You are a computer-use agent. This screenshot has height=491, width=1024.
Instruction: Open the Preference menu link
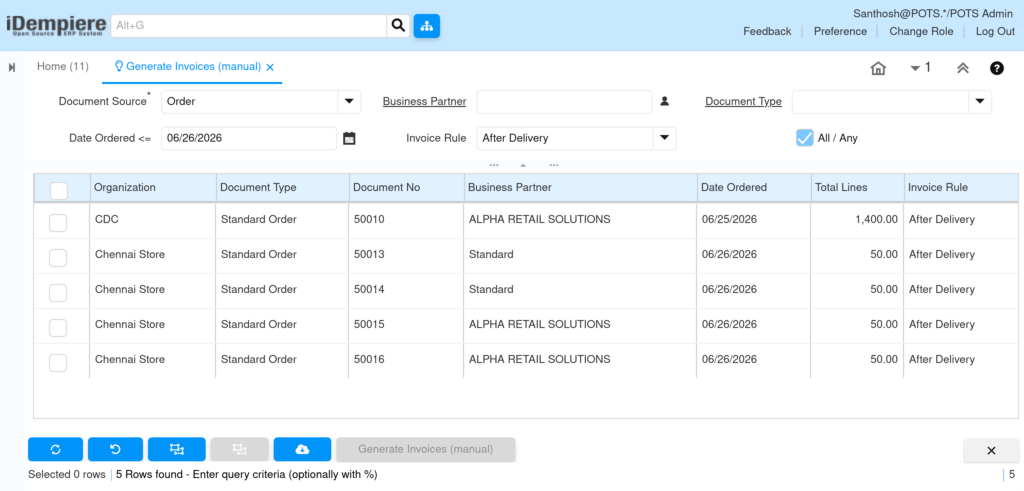click(840, 31)
